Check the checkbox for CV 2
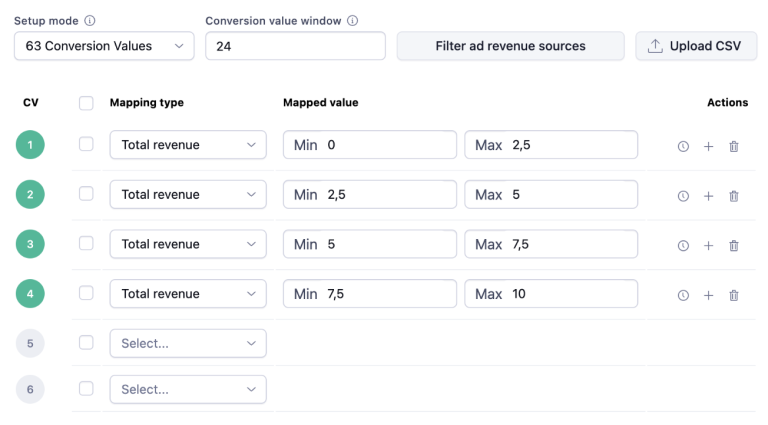768x425 pixels. pyautogui.click(x=86, y=193)
